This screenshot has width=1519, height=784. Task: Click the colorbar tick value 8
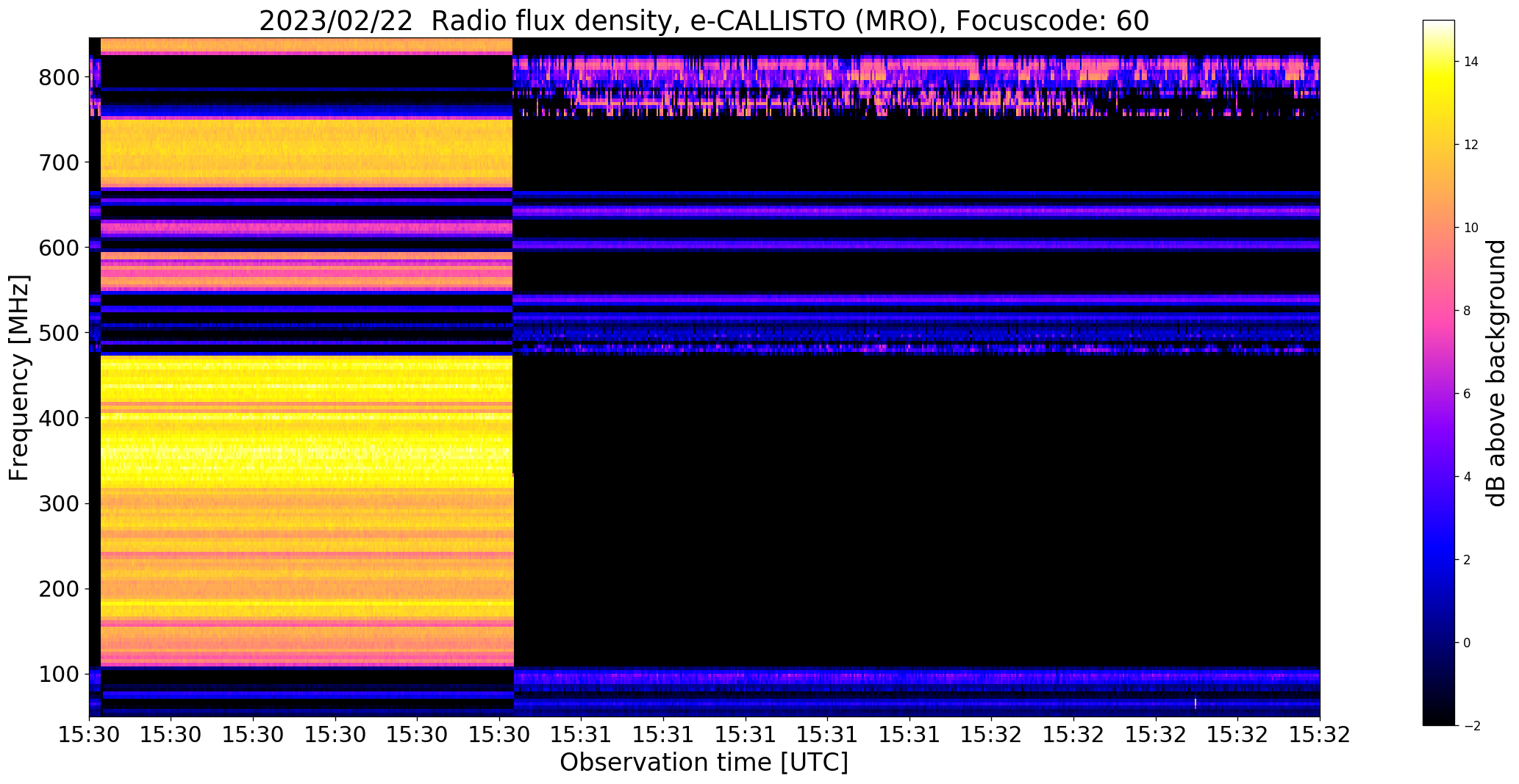tap(1467, 311)
